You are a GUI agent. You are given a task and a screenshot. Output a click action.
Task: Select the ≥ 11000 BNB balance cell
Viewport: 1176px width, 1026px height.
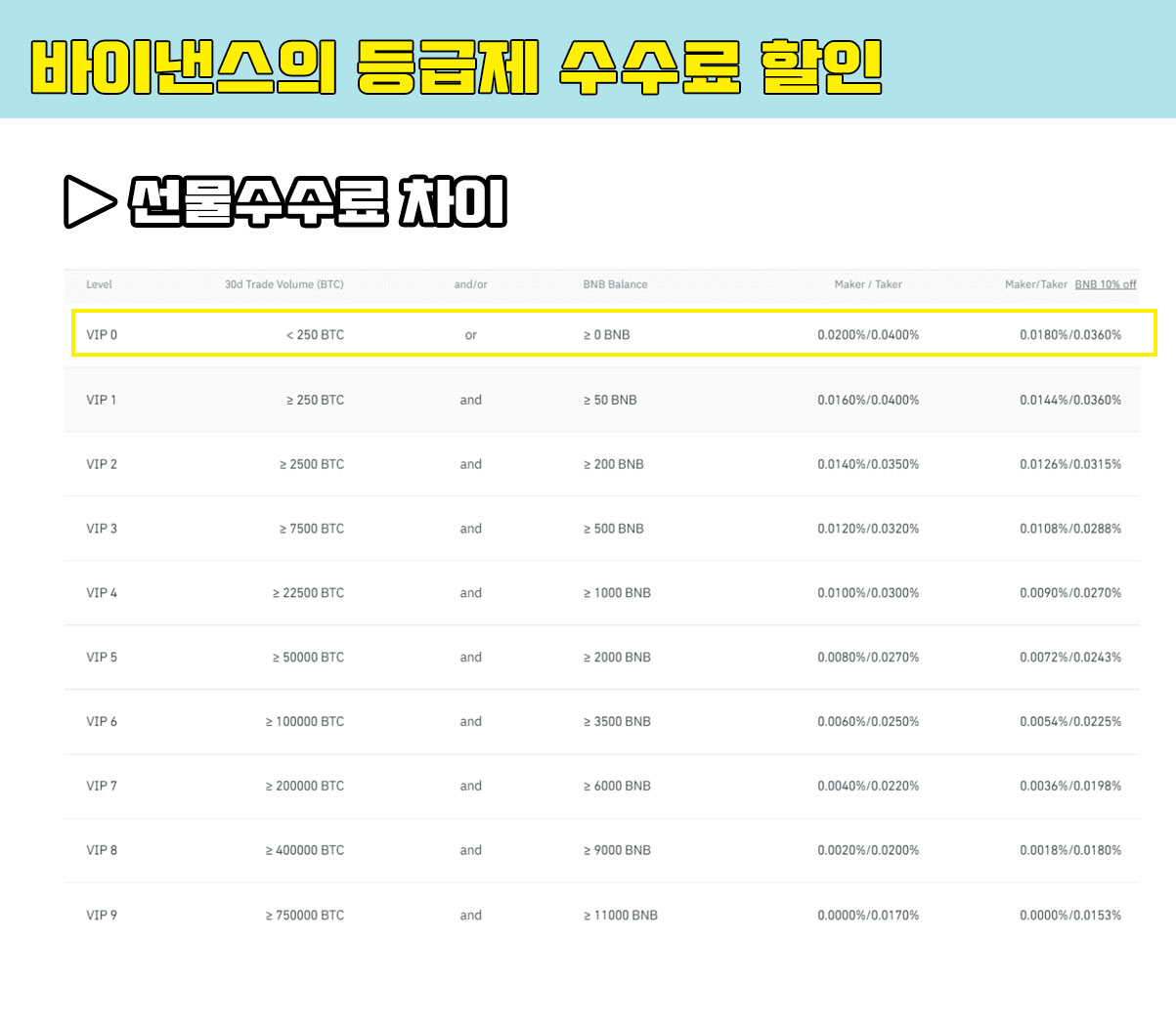pos(621,916)
